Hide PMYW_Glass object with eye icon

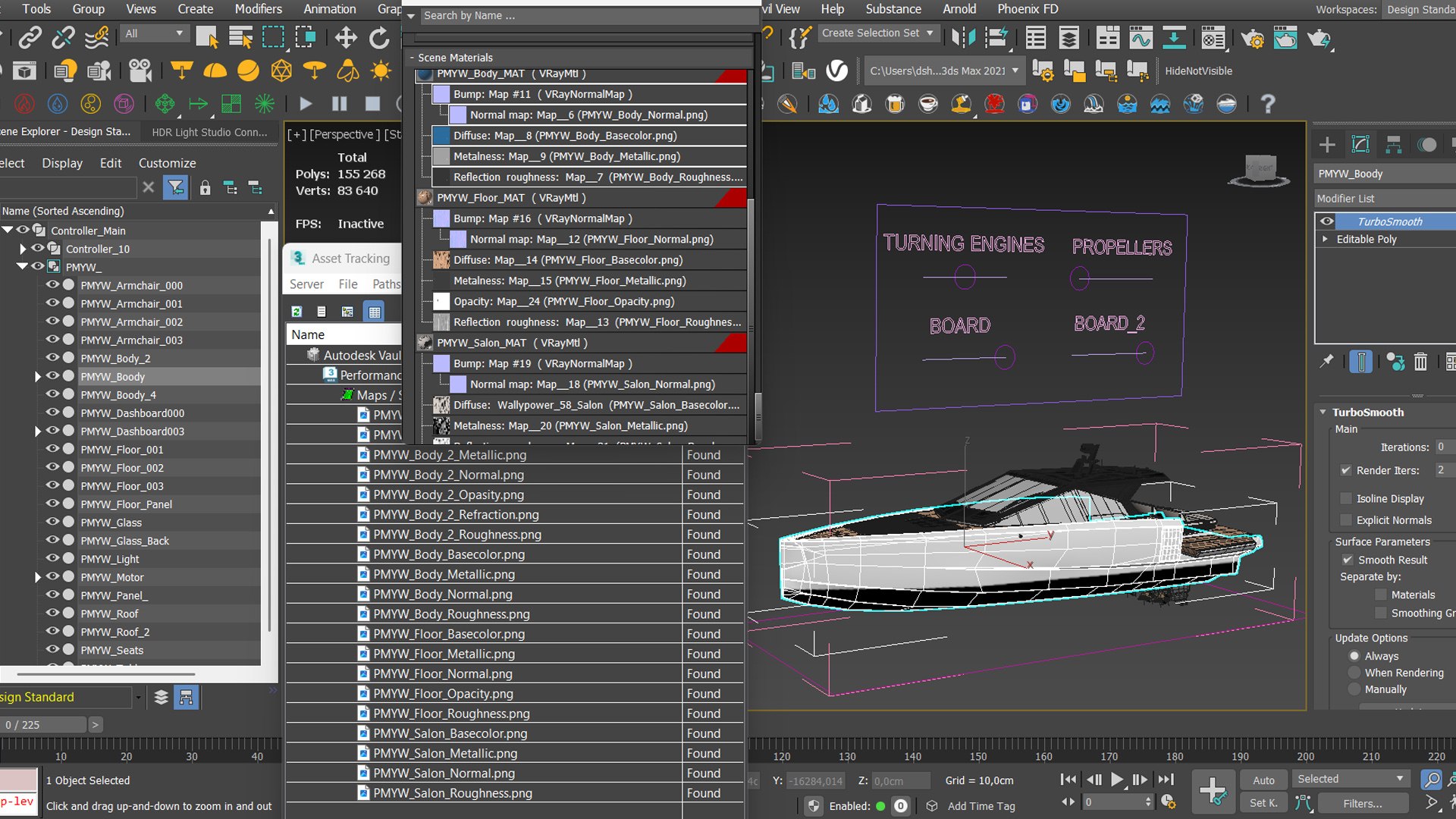pyautogui.click(x=52, y=522)
